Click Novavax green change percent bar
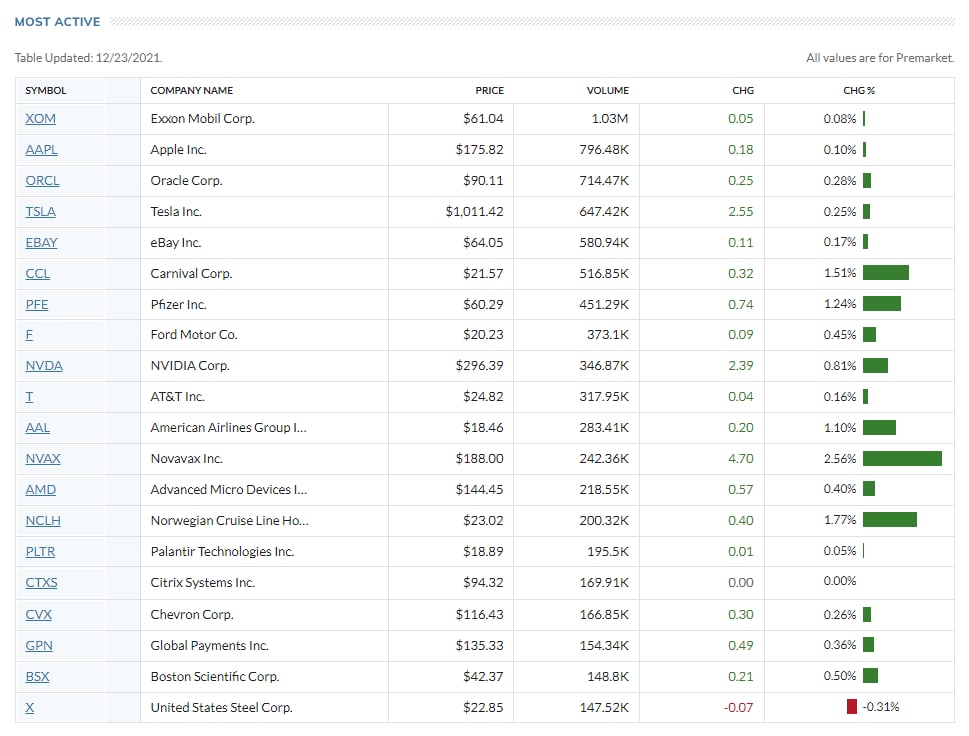 pyautogui.click(x=902, y=459)
